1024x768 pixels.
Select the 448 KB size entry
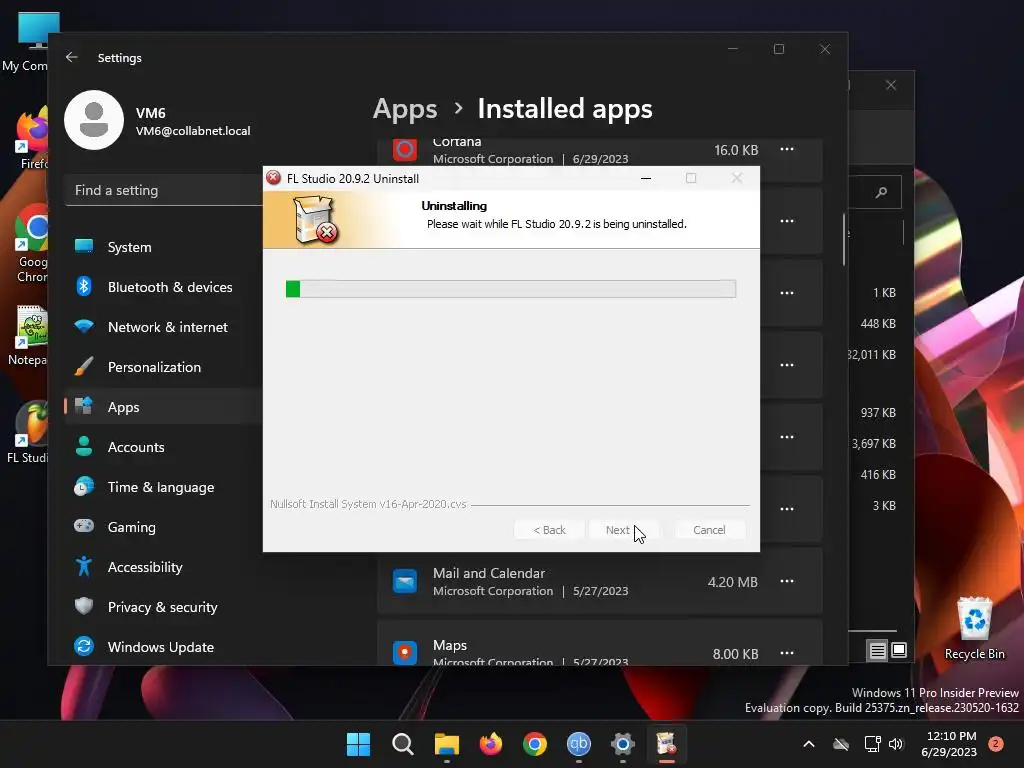click(878, 323)
